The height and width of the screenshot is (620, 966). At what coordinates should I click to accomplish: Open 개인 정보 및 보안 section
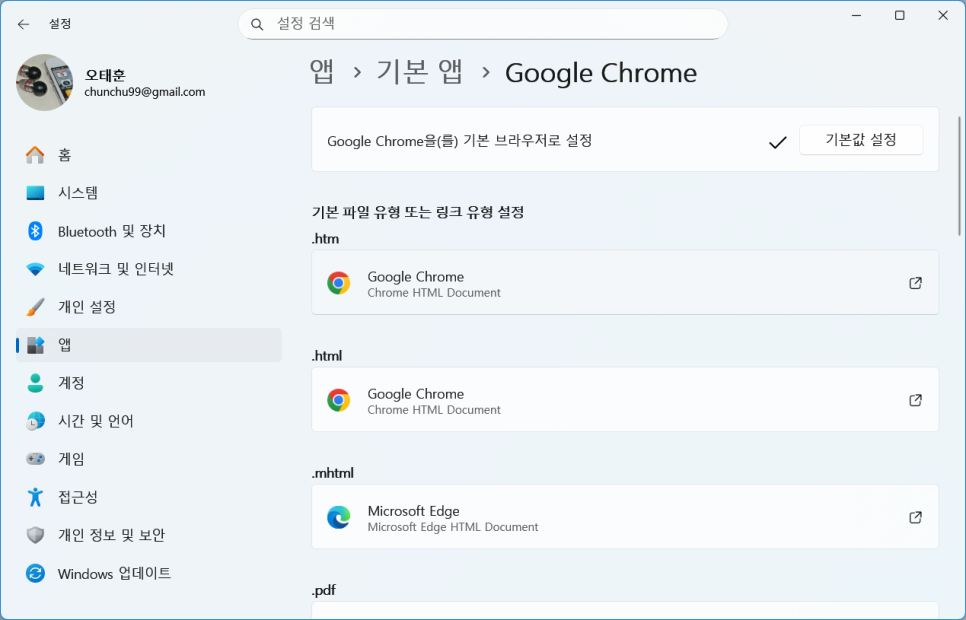pos(148,535)
